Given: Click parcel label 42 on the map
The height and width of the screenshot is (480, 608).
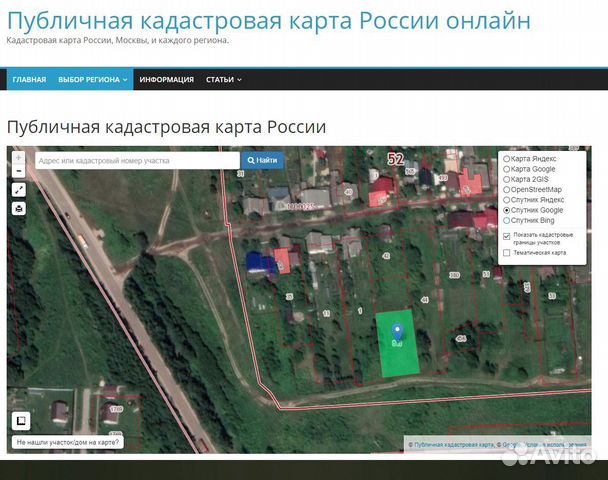Looking at the screenshot, I should 386,256.
